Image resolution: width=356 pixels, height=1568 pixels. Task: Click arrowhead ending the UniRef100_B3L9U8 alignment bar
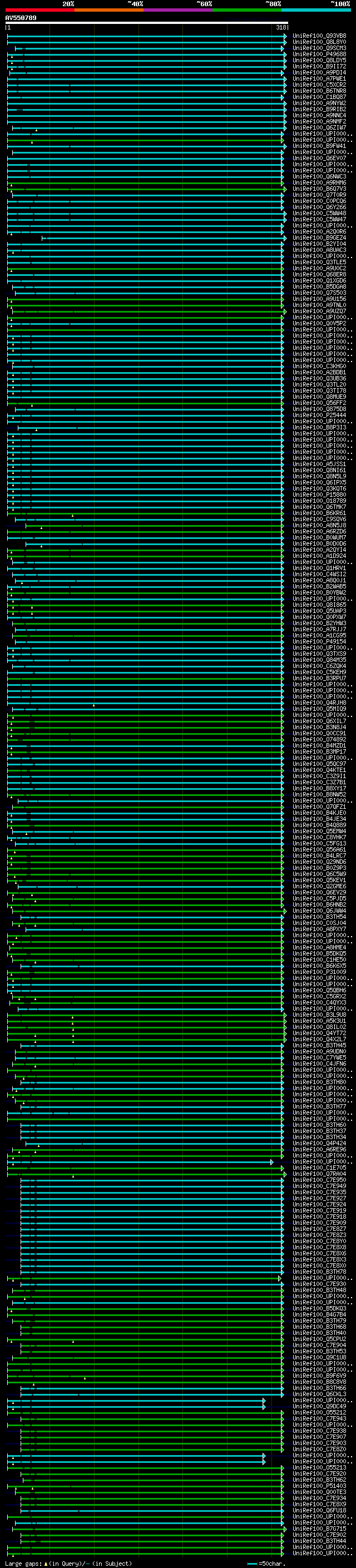[285, 1015]
